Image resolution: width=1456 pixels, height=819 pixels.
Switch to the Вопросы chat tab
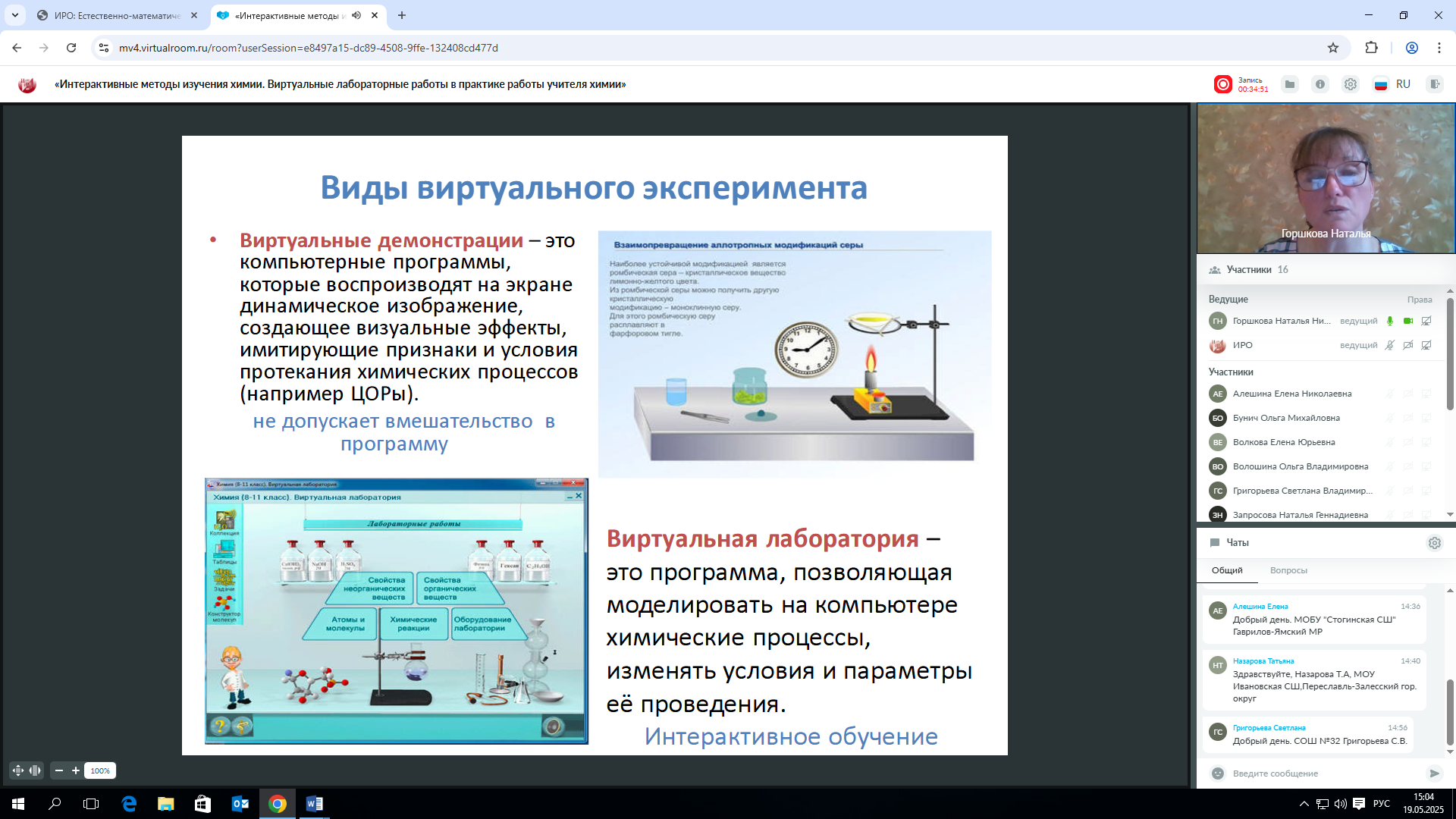pyautogui.click(x=1288, y=570)
